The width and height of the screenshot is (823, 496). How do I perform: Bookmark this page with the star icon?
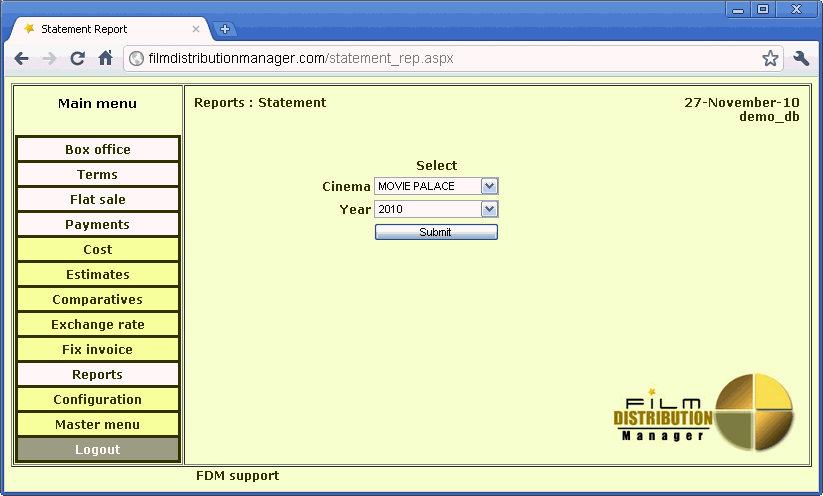769,59
